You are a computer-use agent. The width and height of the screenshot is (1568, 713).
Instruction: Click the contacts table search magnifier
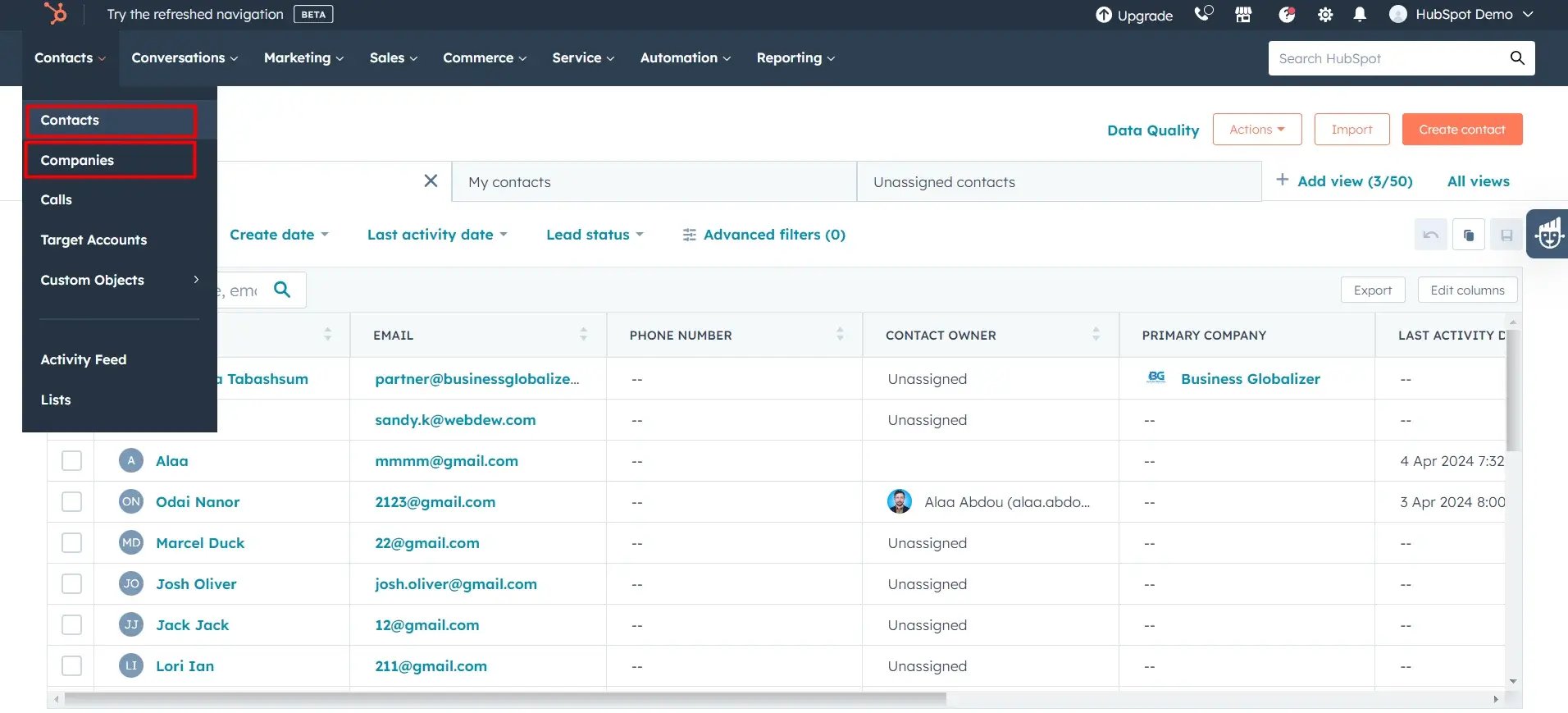point(282,290)
